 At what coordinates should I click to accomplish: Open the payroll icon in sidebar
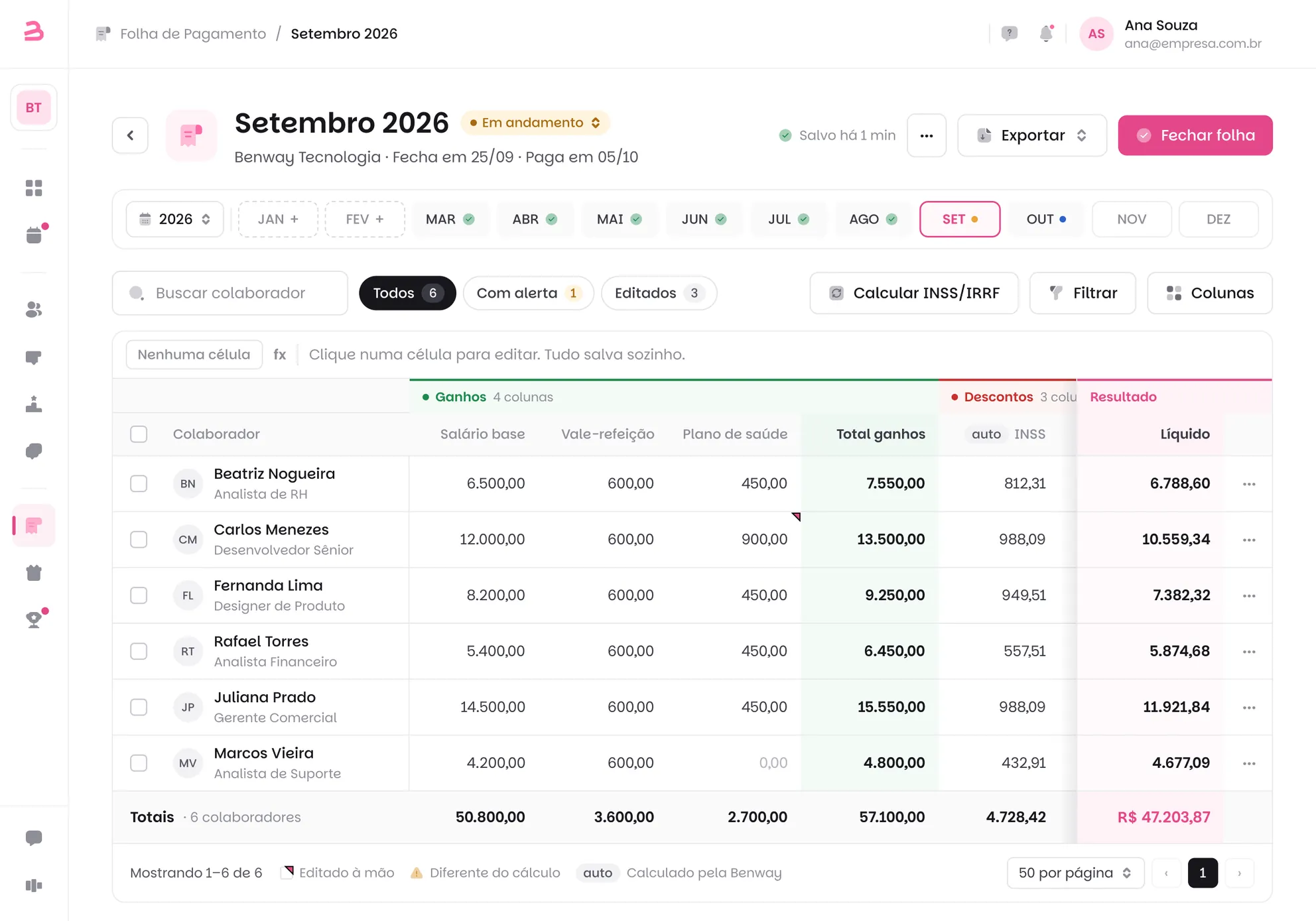[x=34, y=525]
